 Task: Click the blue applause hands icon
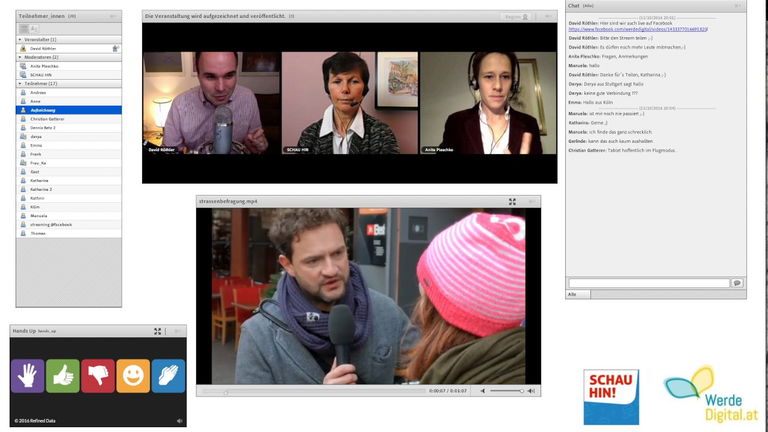(x=168, y=376)
